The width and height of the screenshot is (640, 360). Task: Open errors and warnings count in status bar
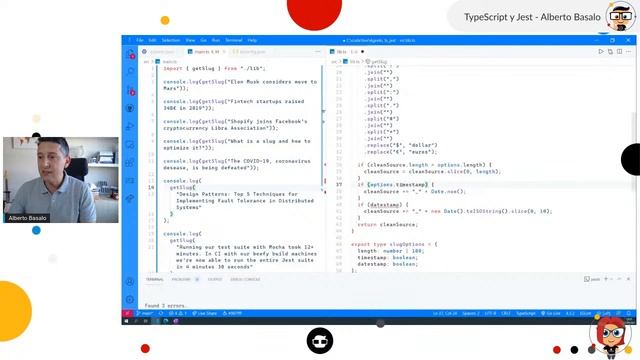[178, 313]
